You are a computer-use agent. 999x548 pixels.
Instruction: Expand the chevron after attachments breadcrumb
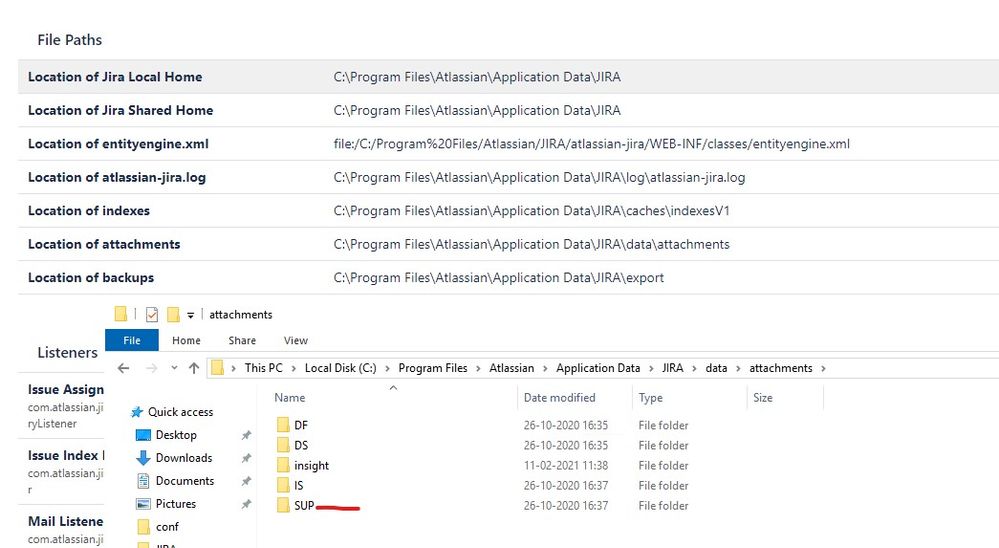823,368
